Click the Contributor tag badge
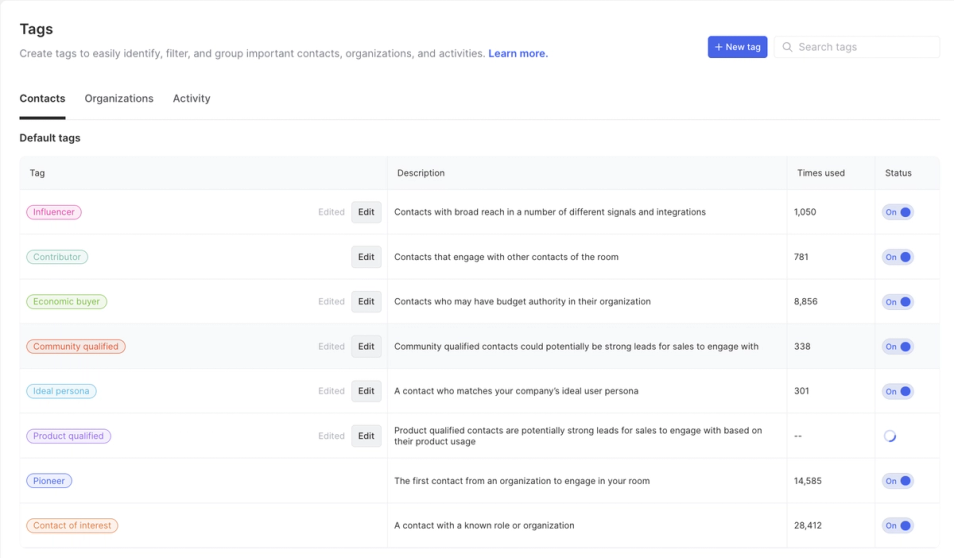Image resolution: width=954 pixels, height=558 pixels. (57, 257)
